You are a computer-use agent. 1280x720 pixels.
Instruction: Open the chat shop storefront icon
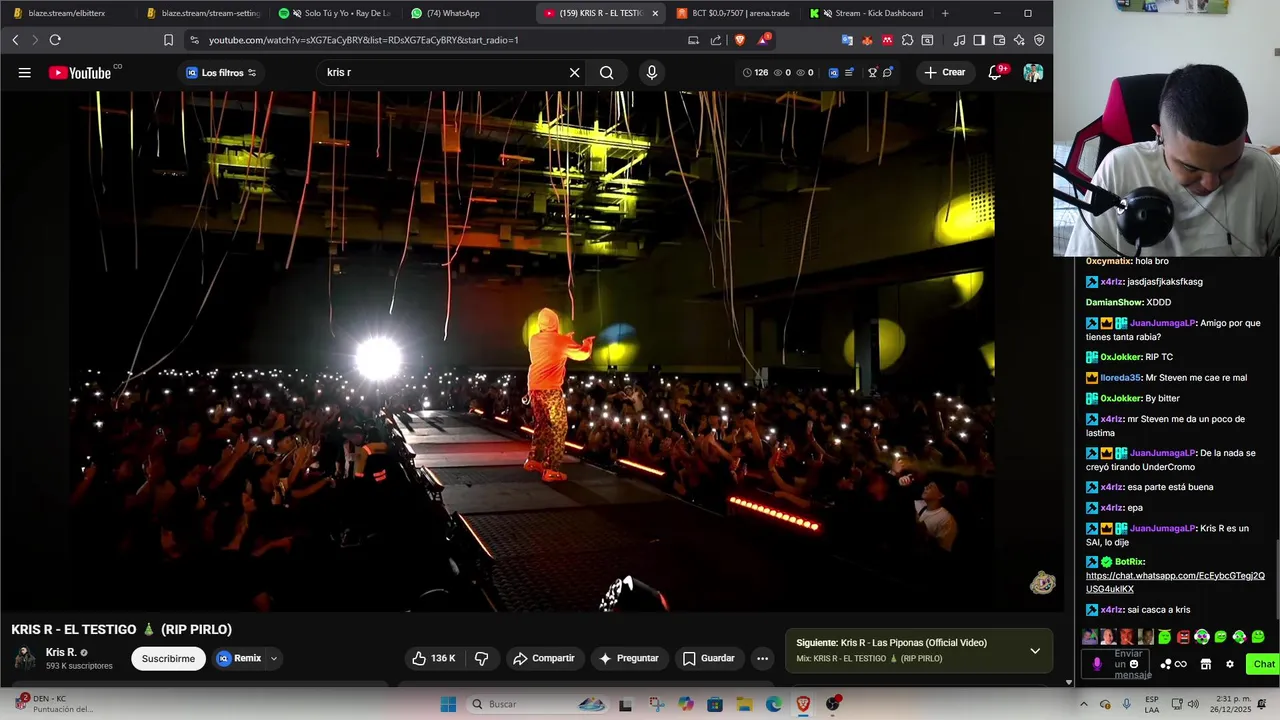[1206, 664]
